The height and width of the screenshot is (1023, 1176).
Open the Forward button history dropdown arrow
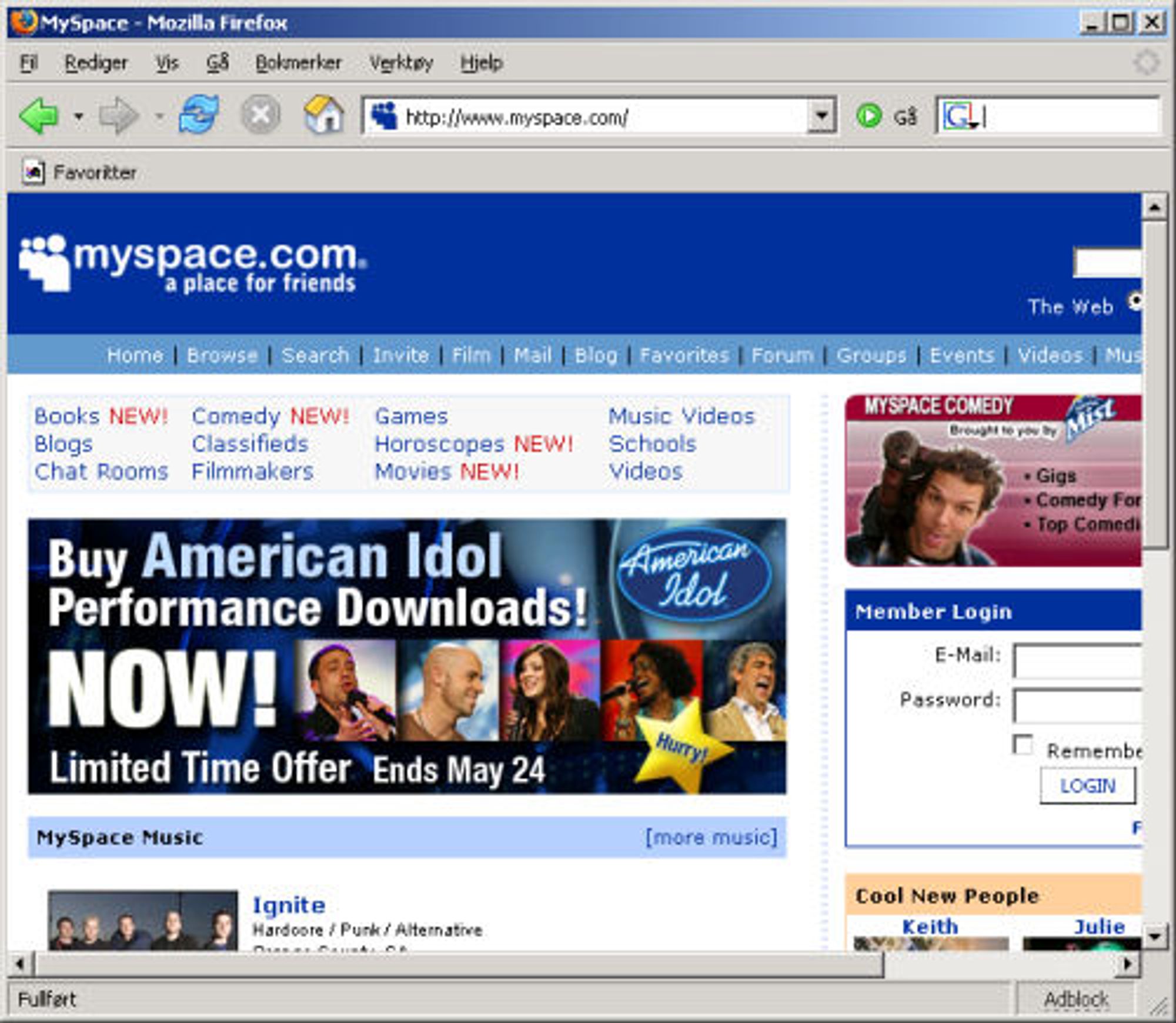[159, 116]
